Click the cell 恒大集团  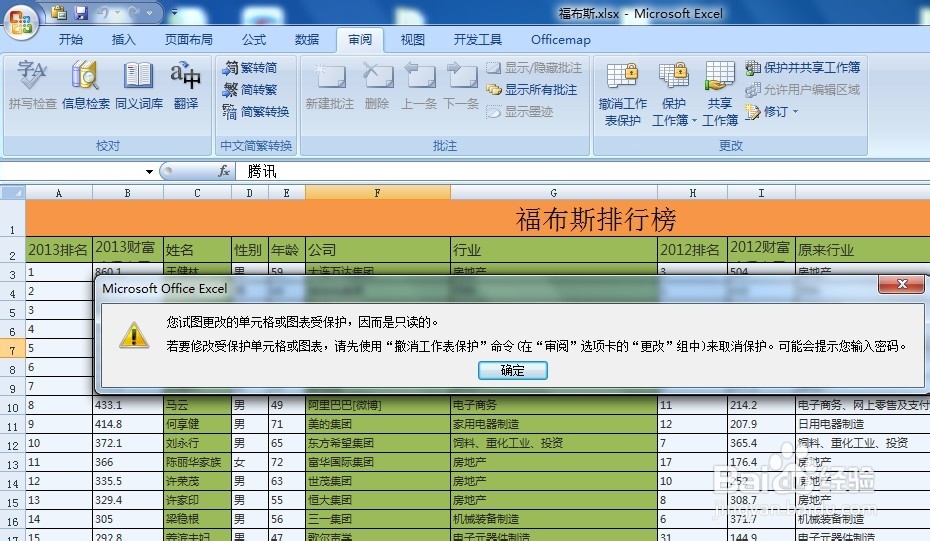click(x=378, y=500)
